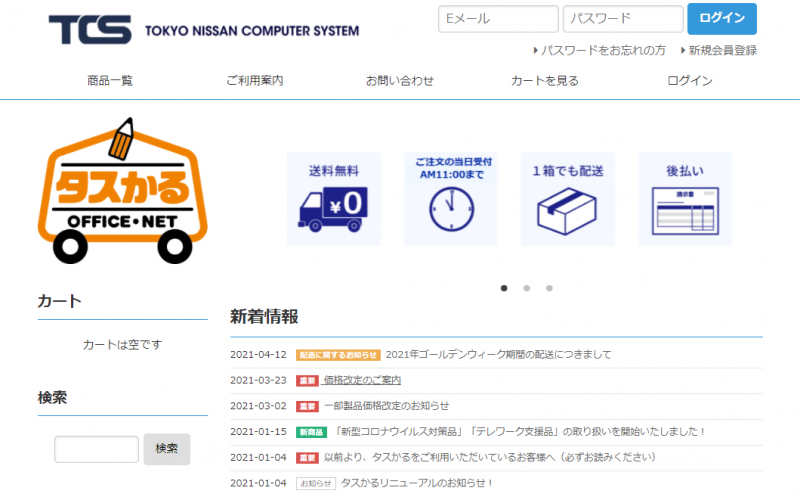Focus the Eメール input field
The image size is (800, 497).
(x=498, y=19)
